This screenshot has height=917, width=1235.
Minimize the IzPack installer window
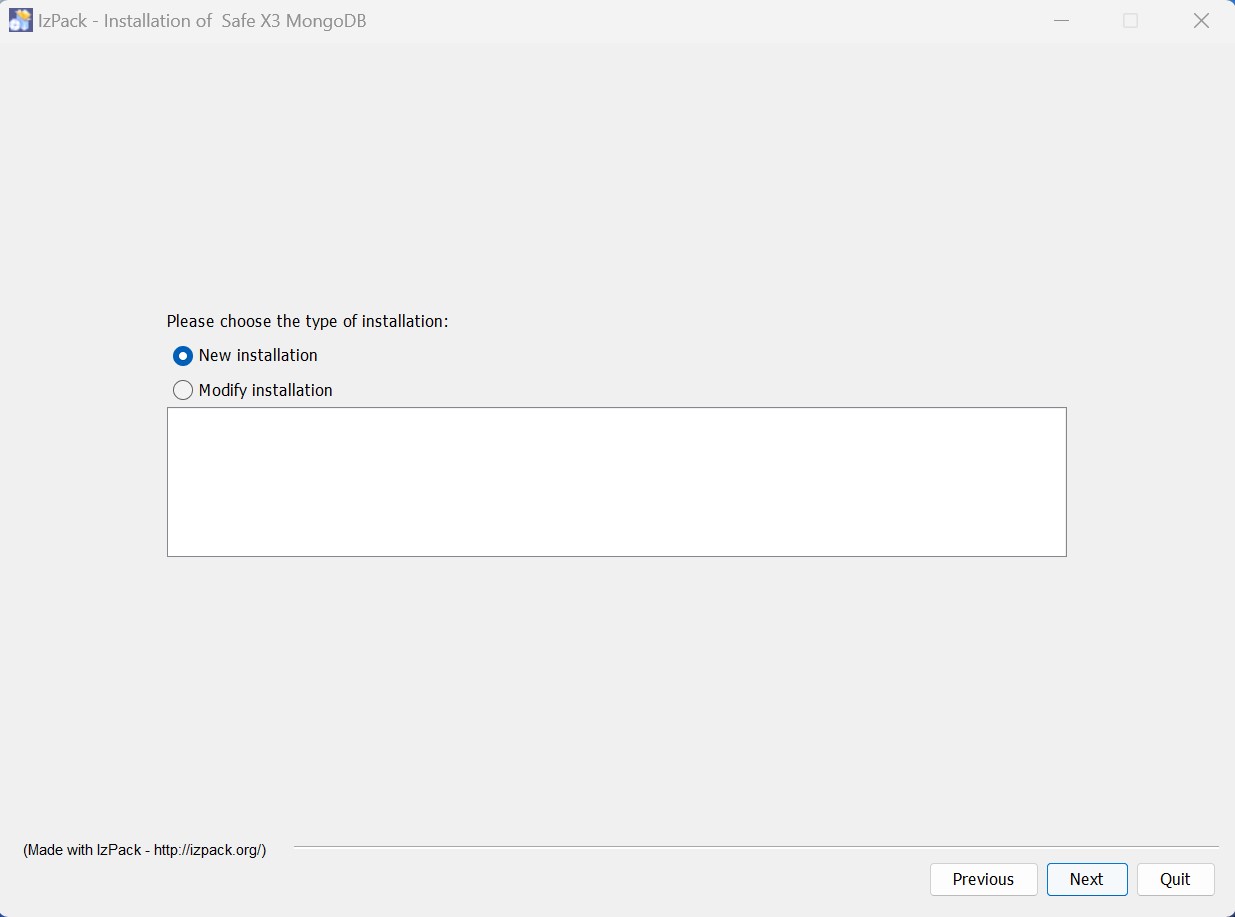point(1061,21)
